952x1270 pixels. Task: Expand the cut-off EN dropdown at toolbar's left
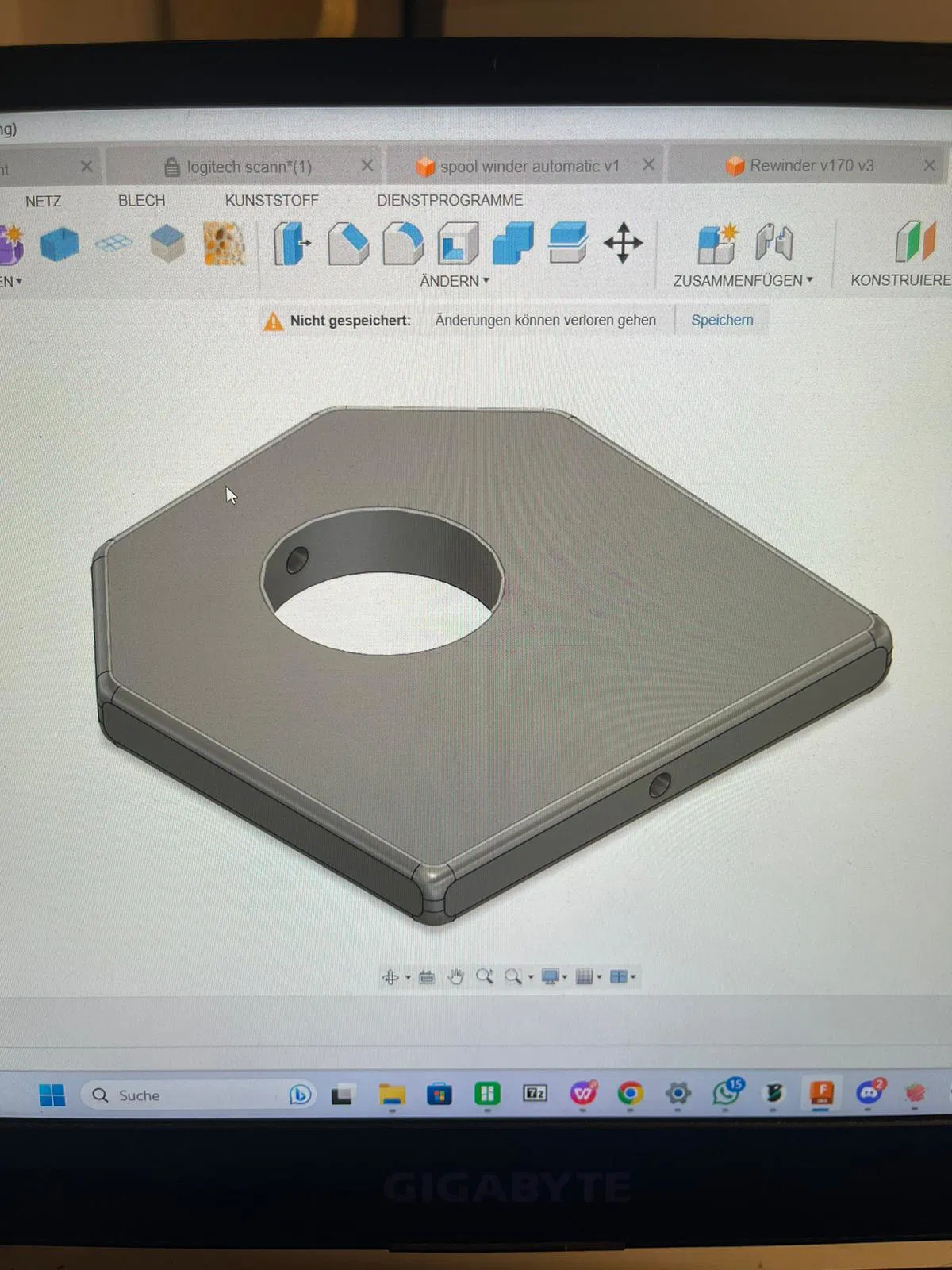coord(11,281)
